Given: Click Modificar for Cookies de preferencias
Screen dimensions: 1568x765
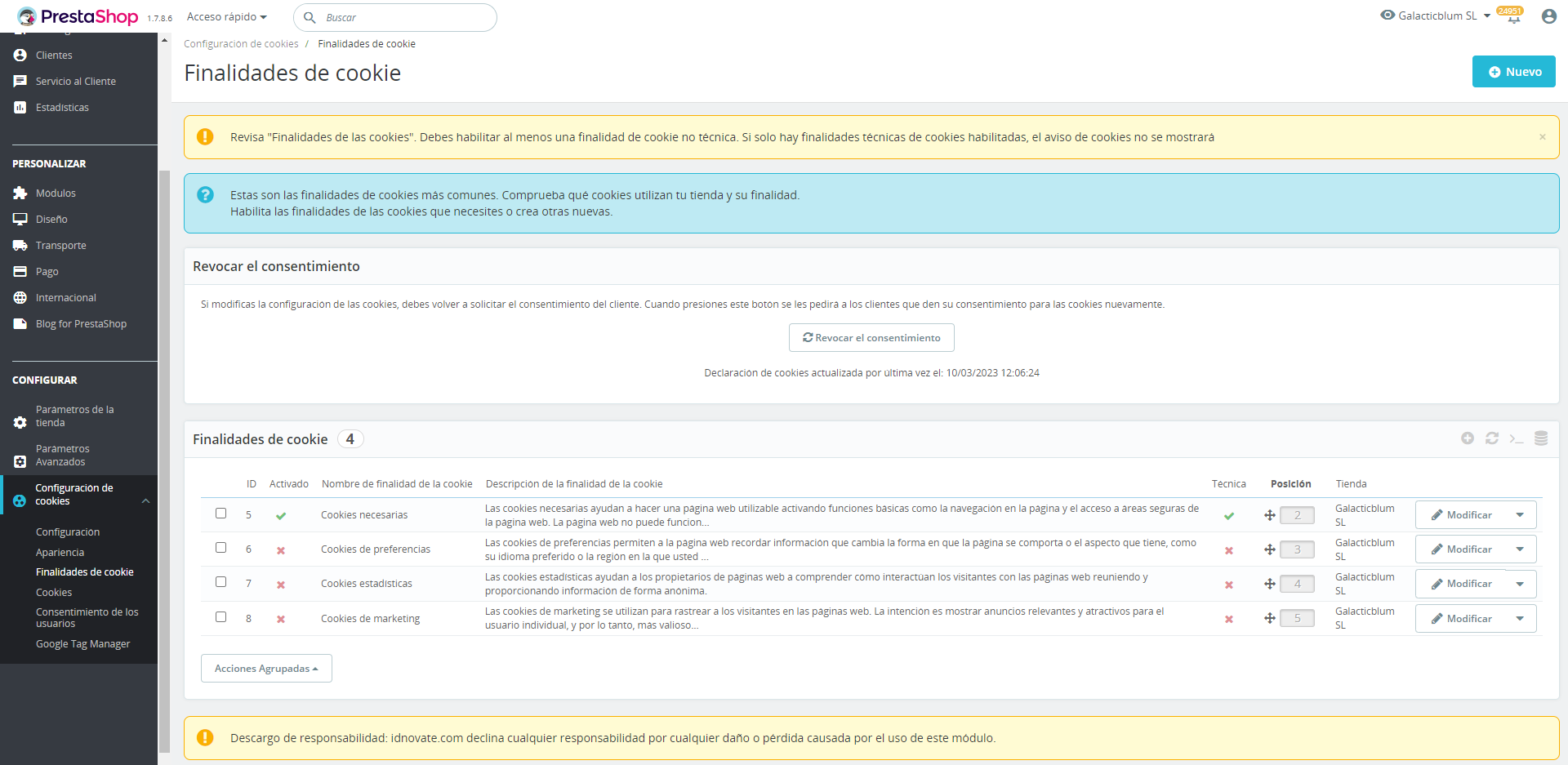Looking at the screenshot, I should click(1461, 549).
